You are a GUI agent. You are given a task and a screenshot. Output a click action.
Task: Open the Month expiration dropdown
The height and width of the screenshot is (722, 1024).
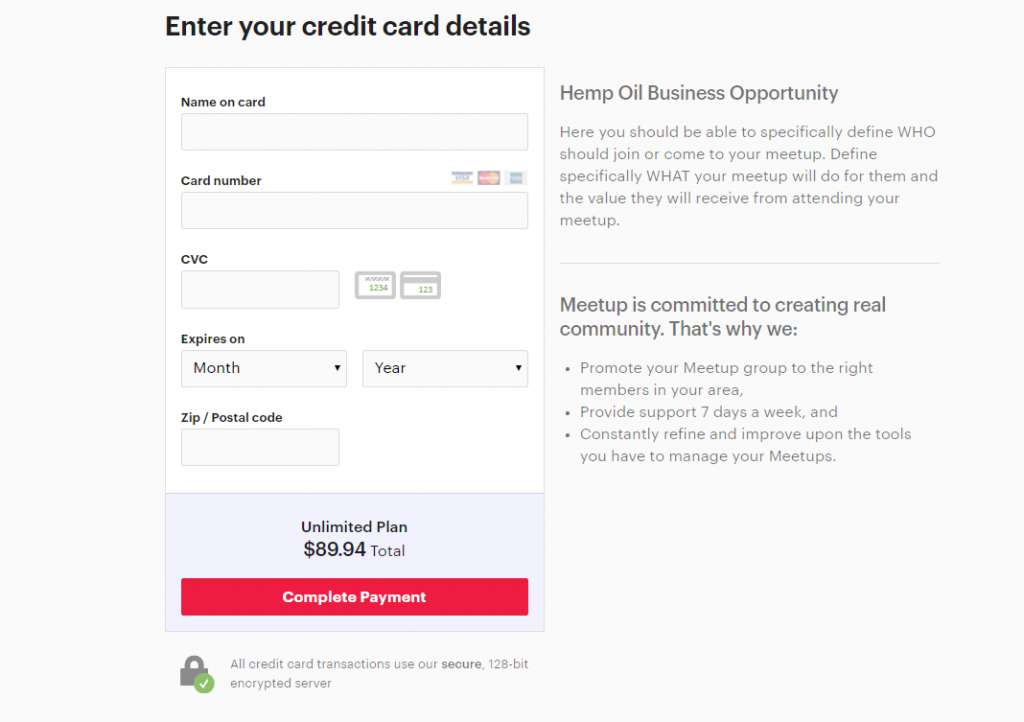(x=263, y=368)
